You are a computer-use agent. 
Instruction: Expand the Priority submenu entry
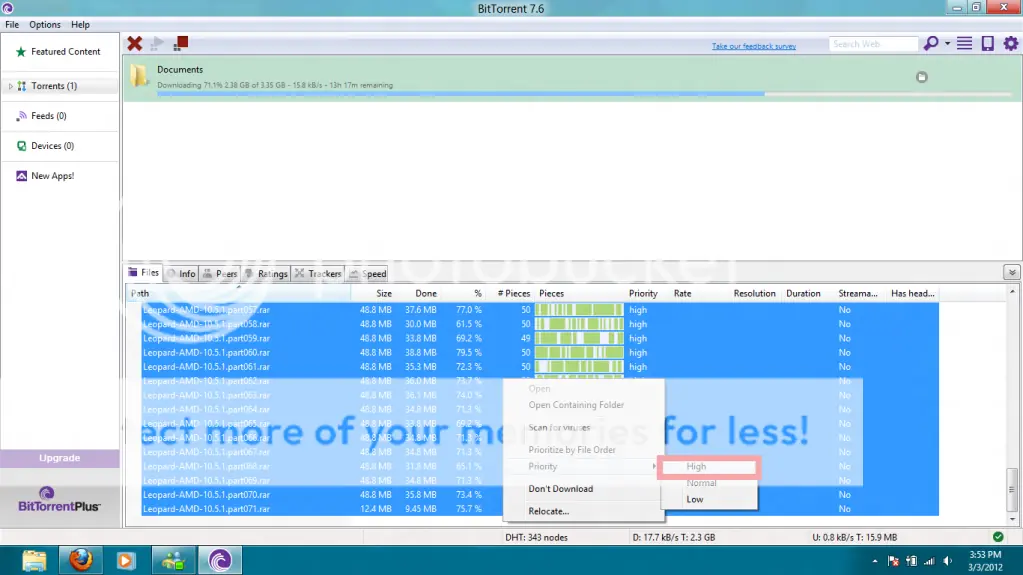pos(583,467)
